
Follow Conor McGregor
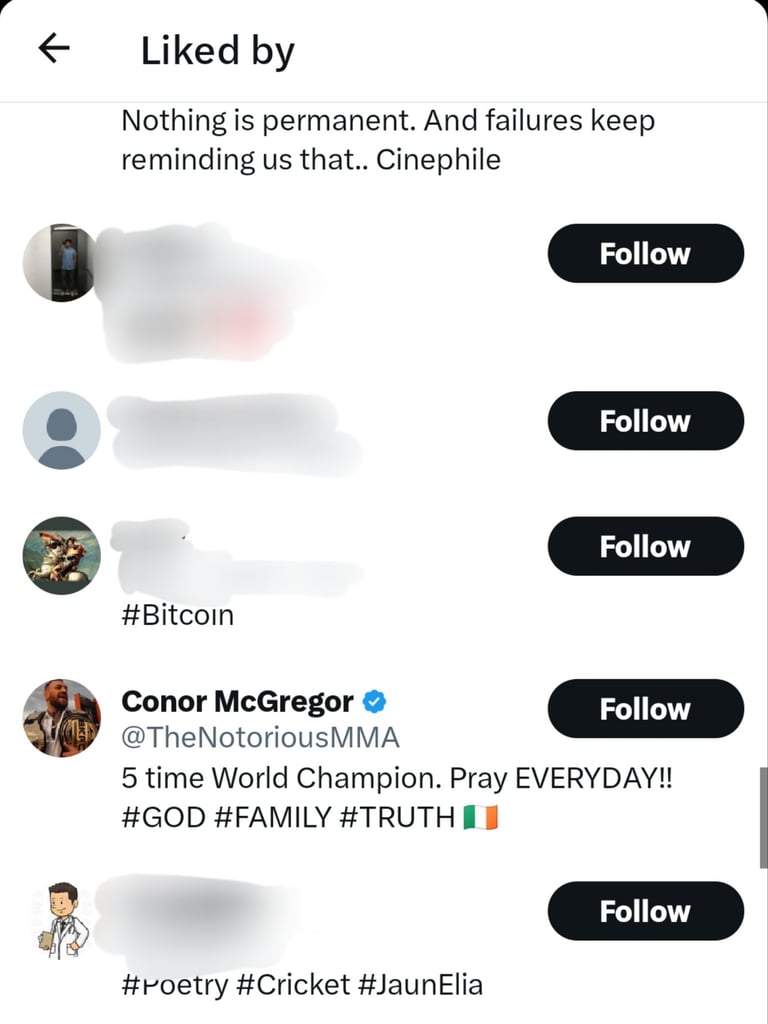pyautogui.click(x=645, y=709)
